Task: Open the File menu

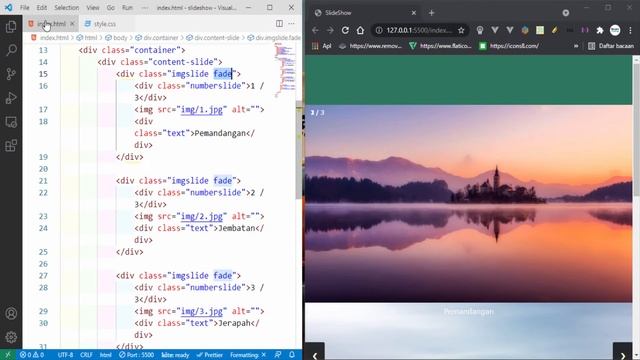Action: tap(24, 8)
